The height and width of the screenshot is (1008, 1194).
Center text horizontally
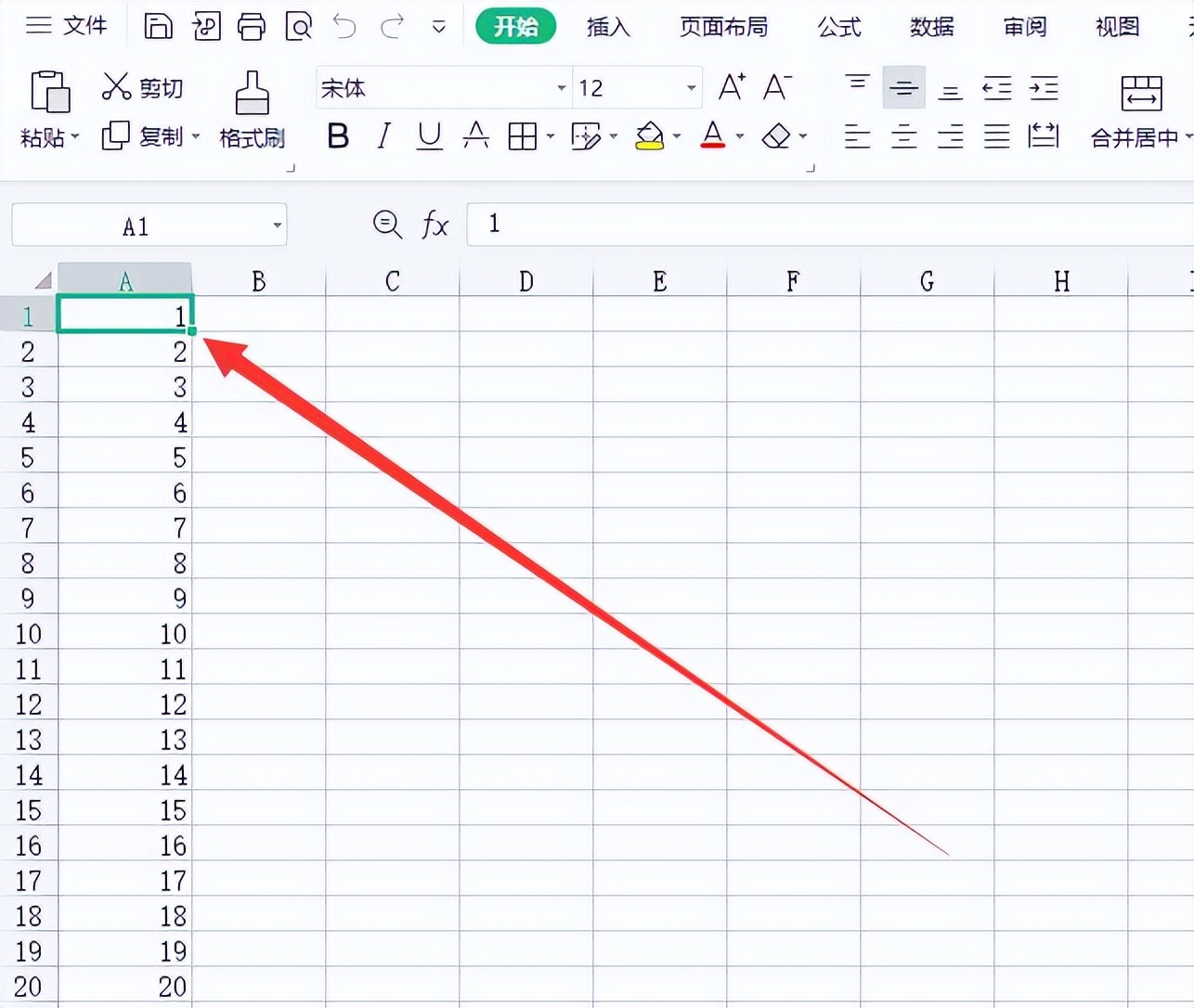point(903,137)
